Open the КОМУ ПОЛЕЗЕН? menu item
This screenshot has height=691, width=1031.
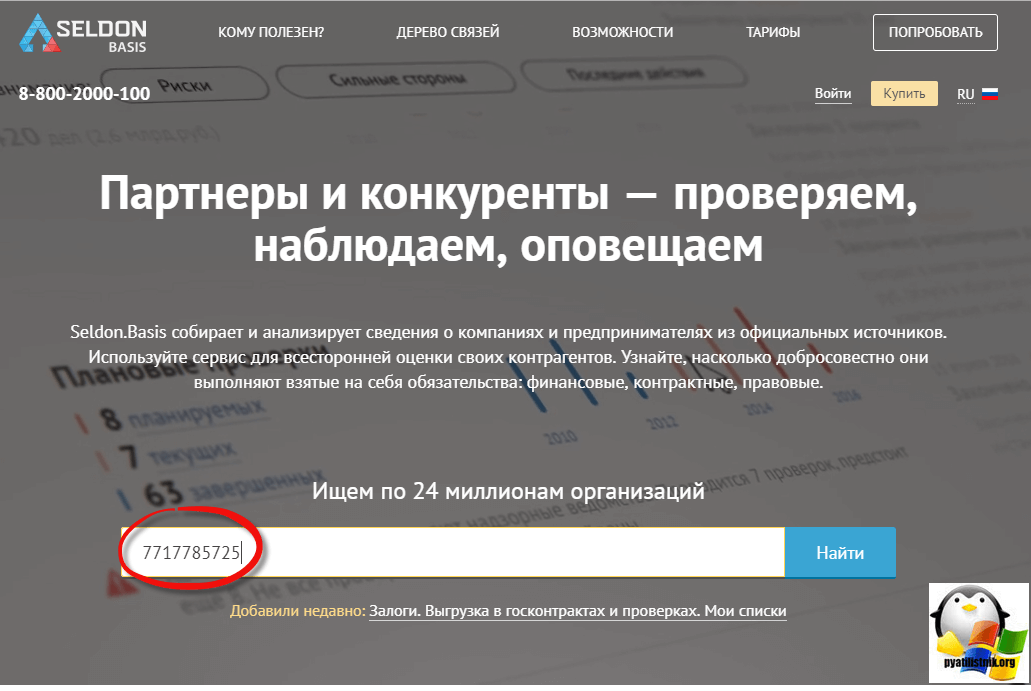(271, 32)
